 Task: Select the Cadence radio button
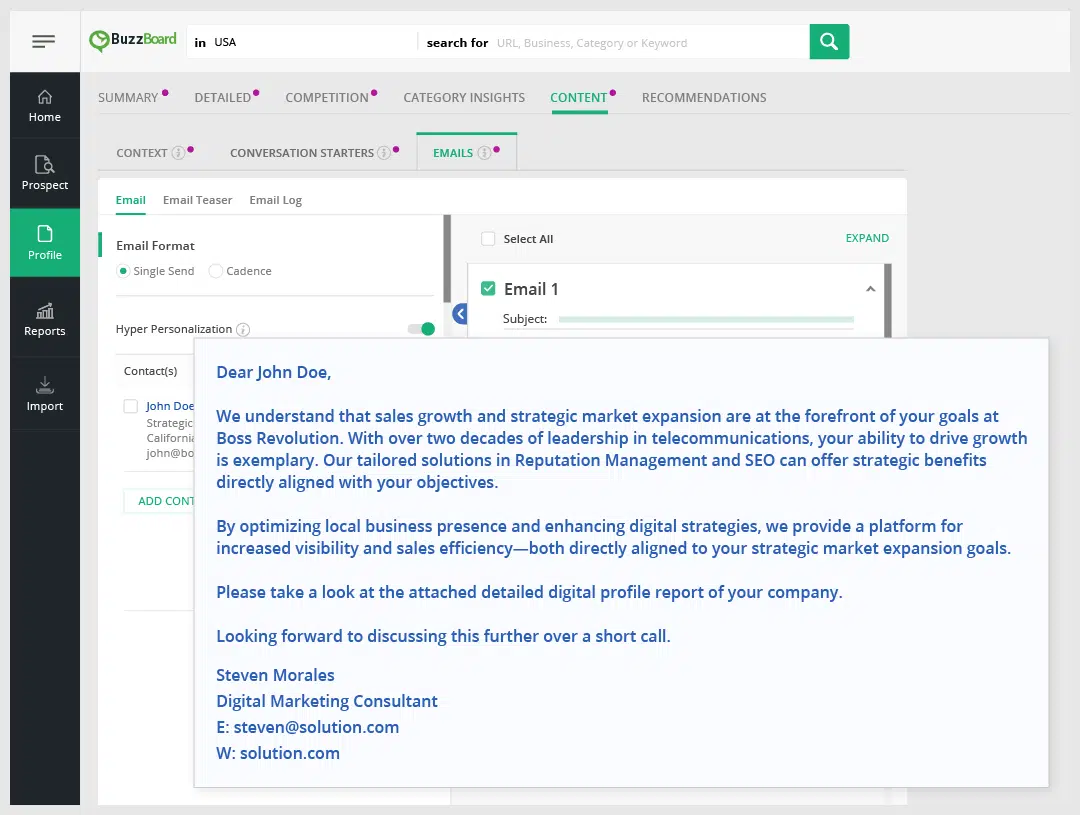pyautogui.click(x=216, y=271)
